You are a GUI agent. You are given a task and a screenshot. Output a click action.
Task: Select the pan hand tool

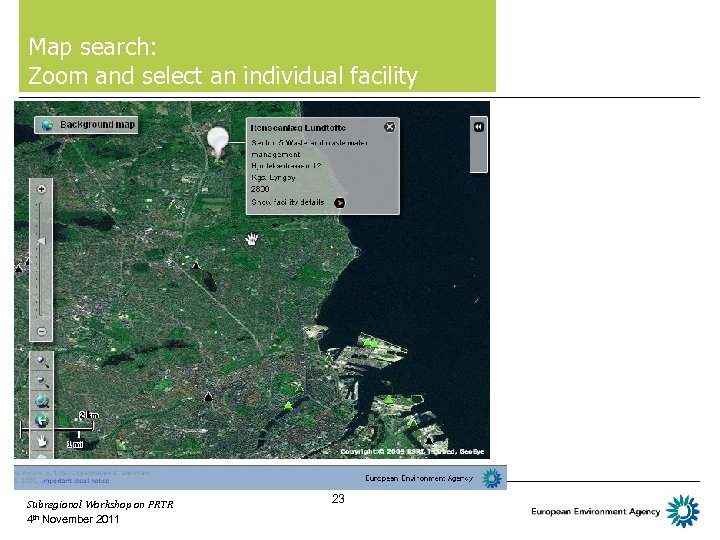coord(42,440)
